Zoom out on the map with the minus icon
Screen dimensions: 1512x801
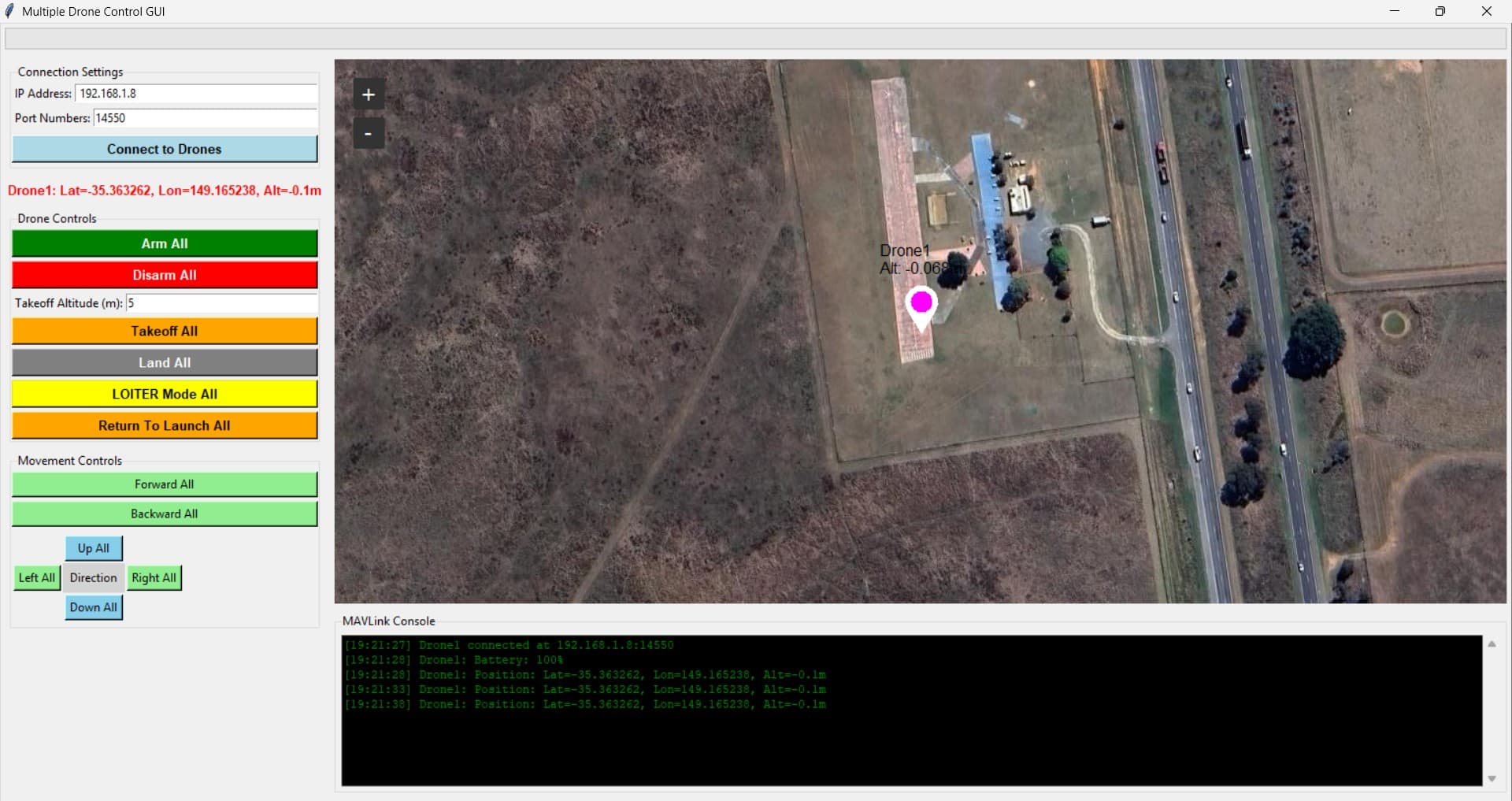[369, 133]
